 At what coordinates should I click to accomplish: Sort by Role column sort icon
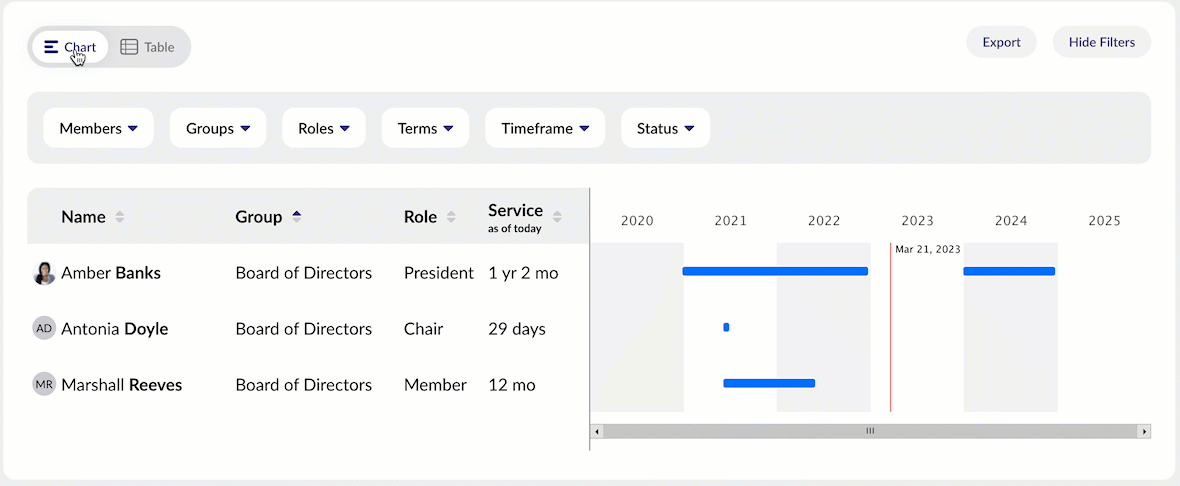[x=451, y=217]
